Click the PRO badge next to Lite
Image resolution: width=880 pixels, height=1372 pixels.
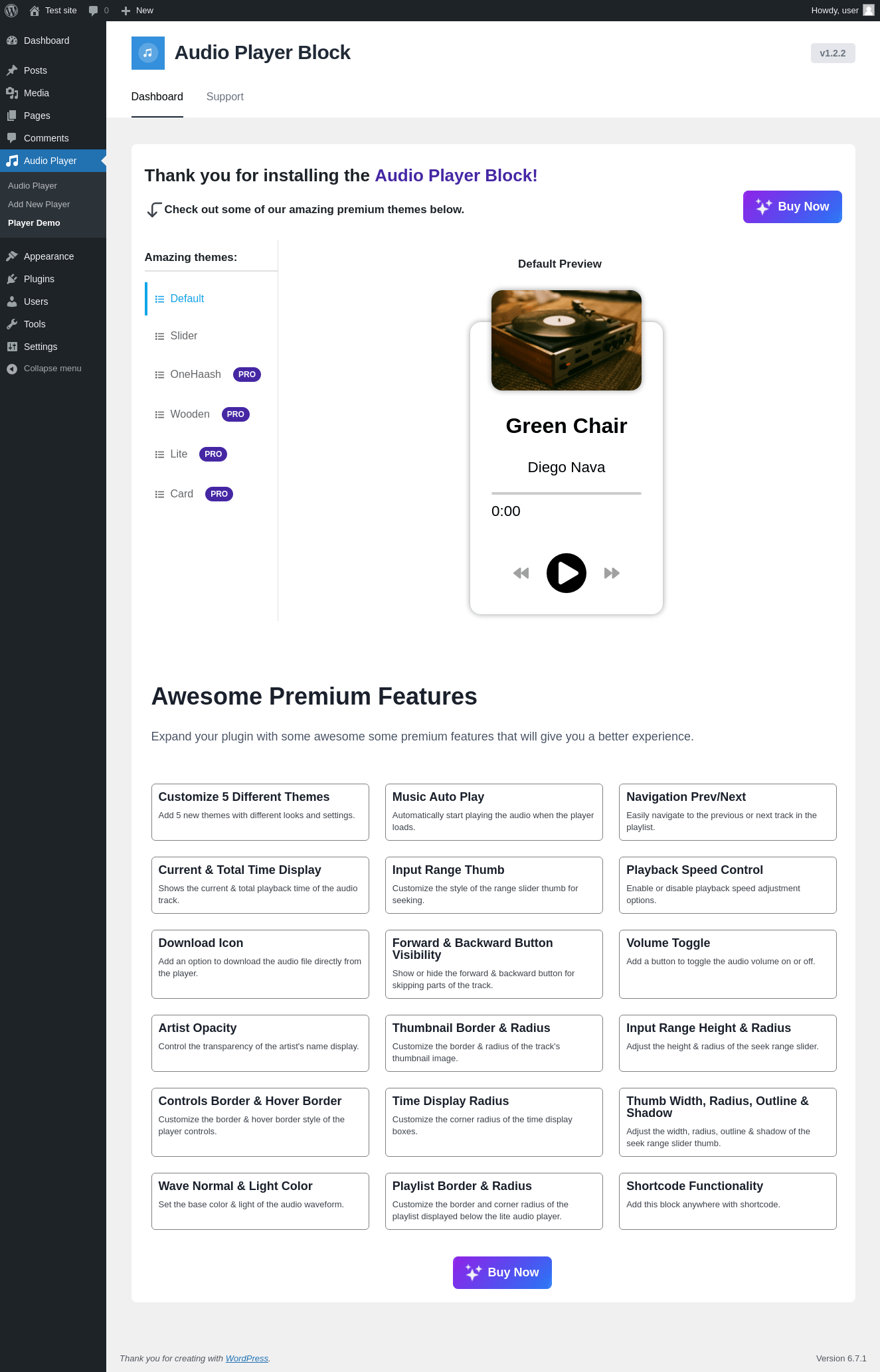[x=213, y=454]
